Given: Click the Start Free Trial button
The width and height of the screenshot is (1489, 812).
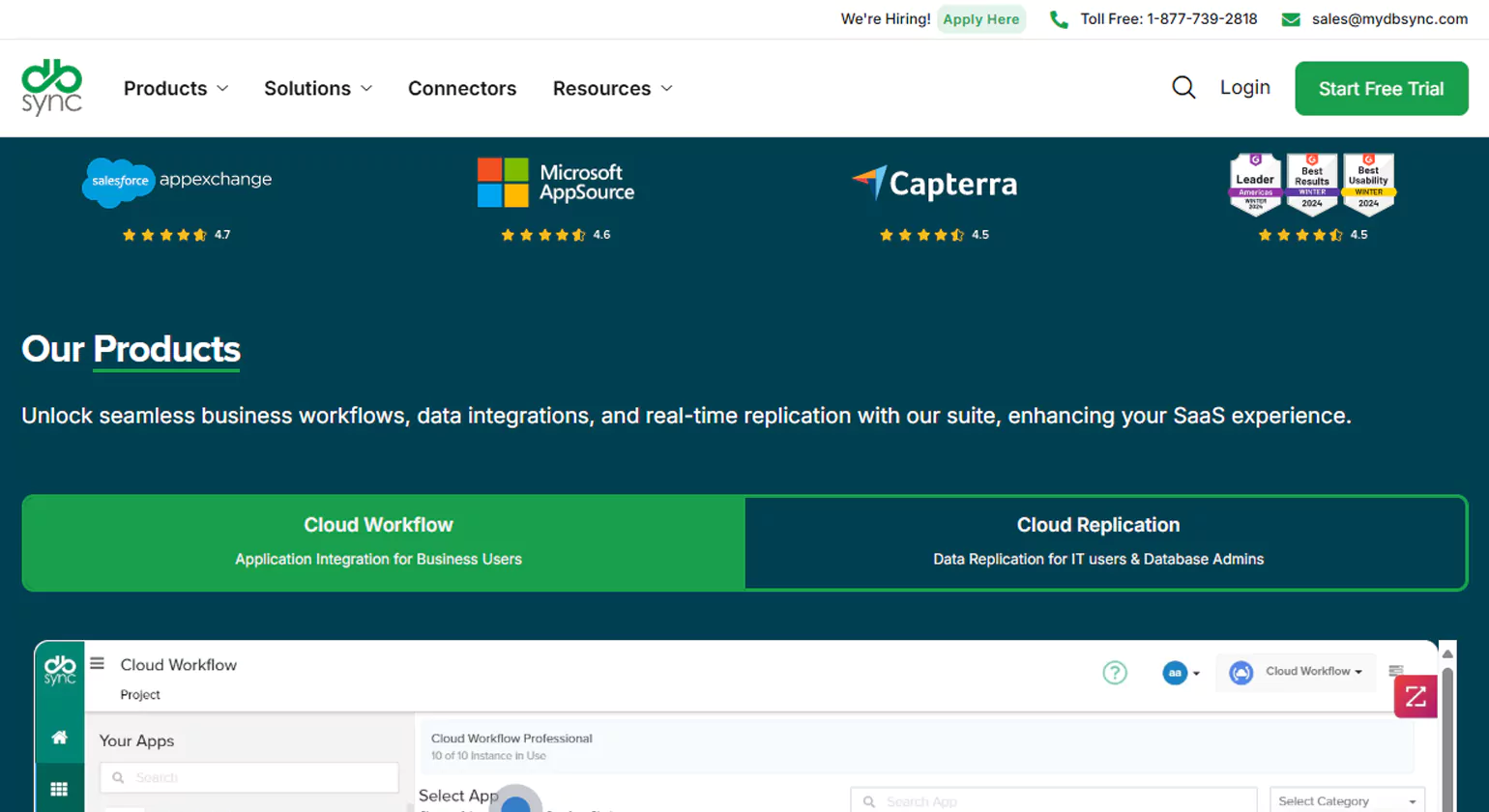Looking at the screenshot, I should [x=1381, y=88].
